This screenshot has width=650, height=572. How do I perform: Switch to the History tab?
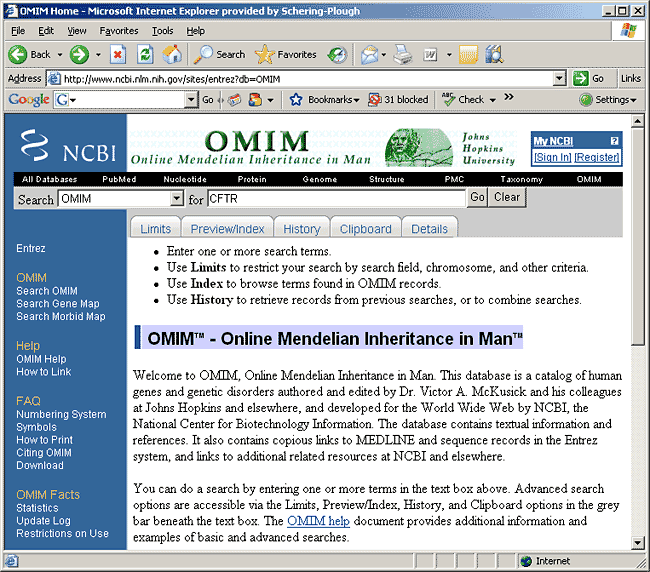pyautogui.click(x=302, y=227)
